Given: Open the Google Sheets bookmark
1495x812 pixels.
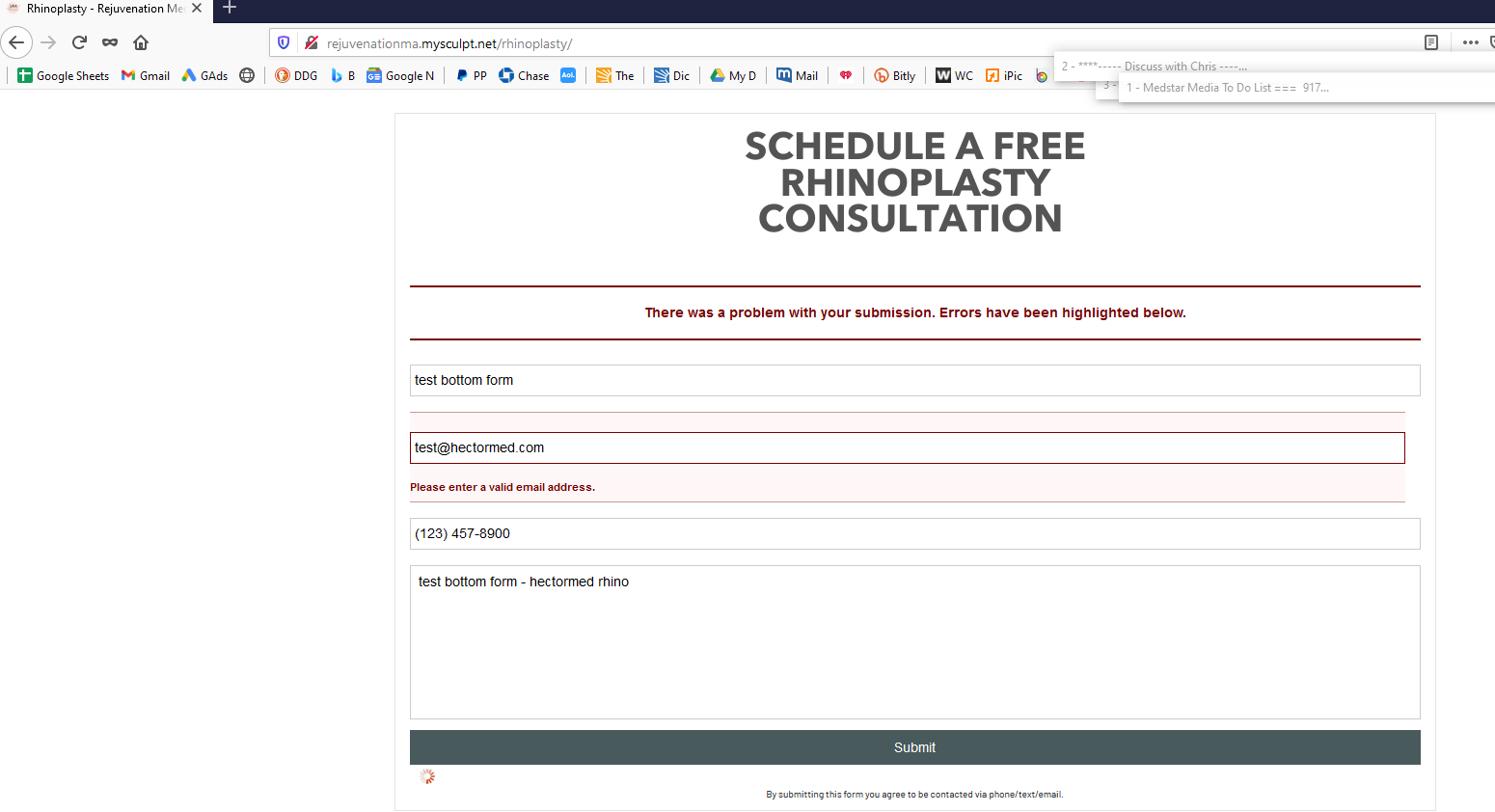Looking at the screenshot, I should 64,75.
